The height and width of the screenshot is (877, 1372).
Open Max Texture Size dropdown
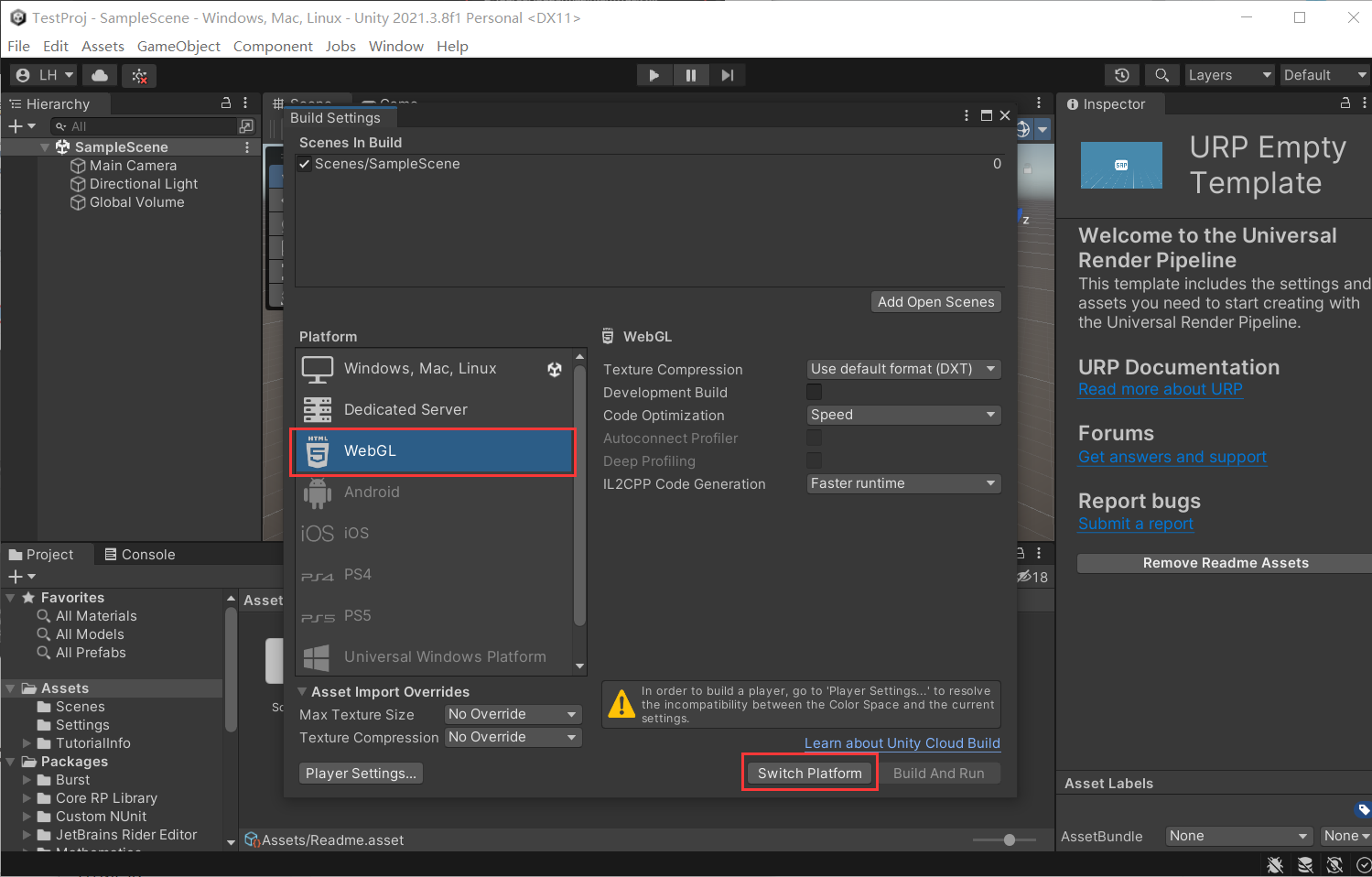point(513,714)
